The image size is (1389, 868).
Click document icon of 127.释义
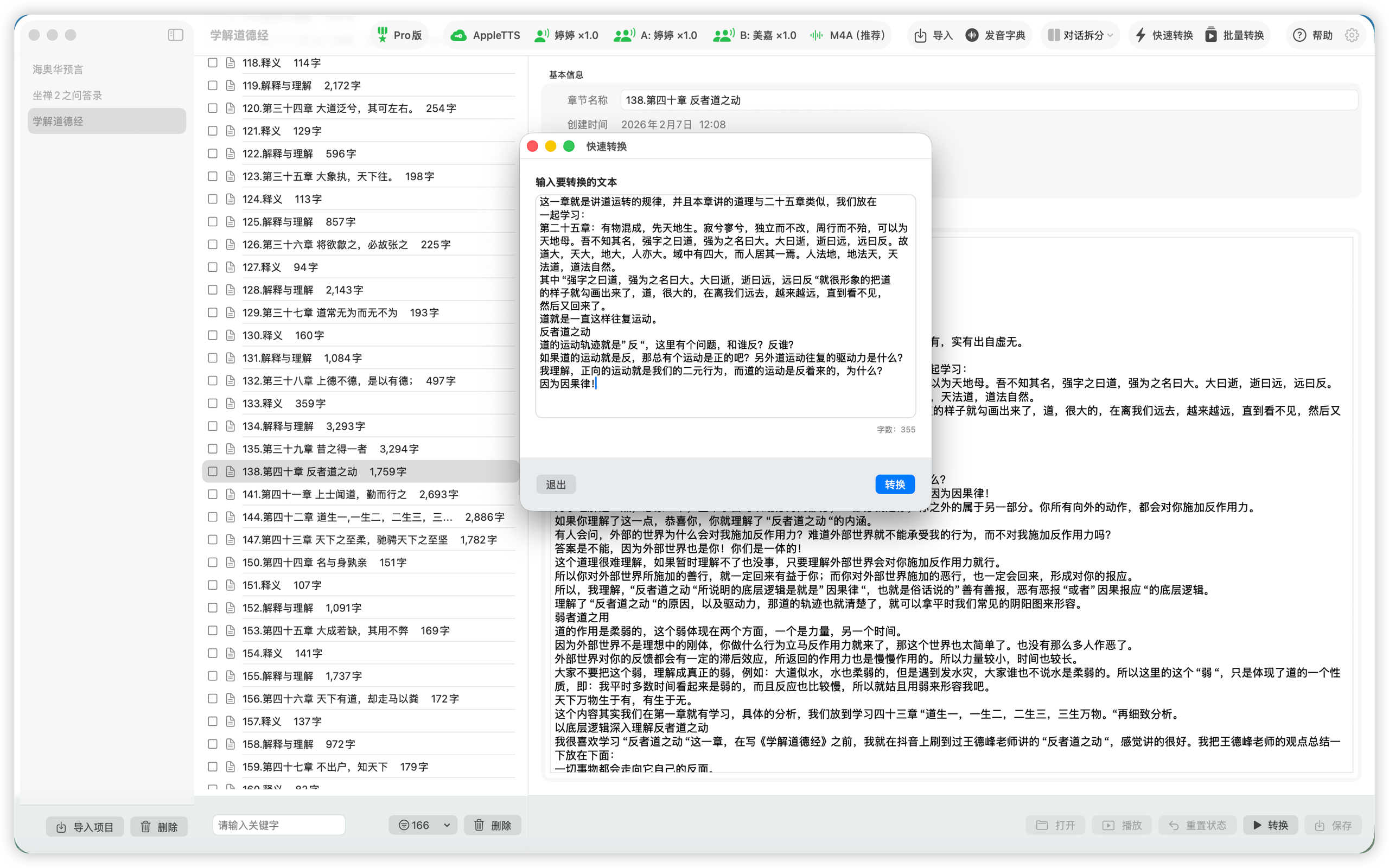click(x=230, y=267)
